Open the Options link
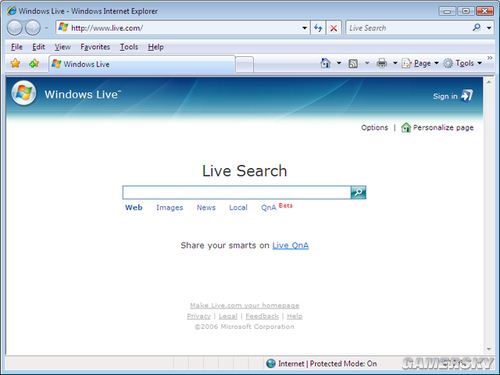 (374, 128)
